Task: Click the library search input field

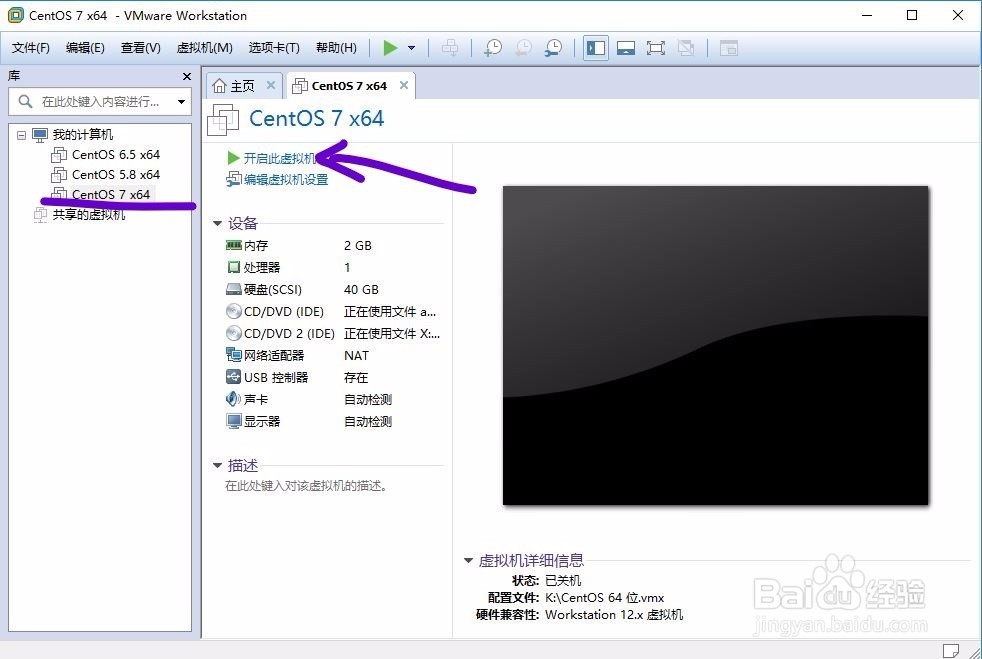Action: (x=100, y=101)
